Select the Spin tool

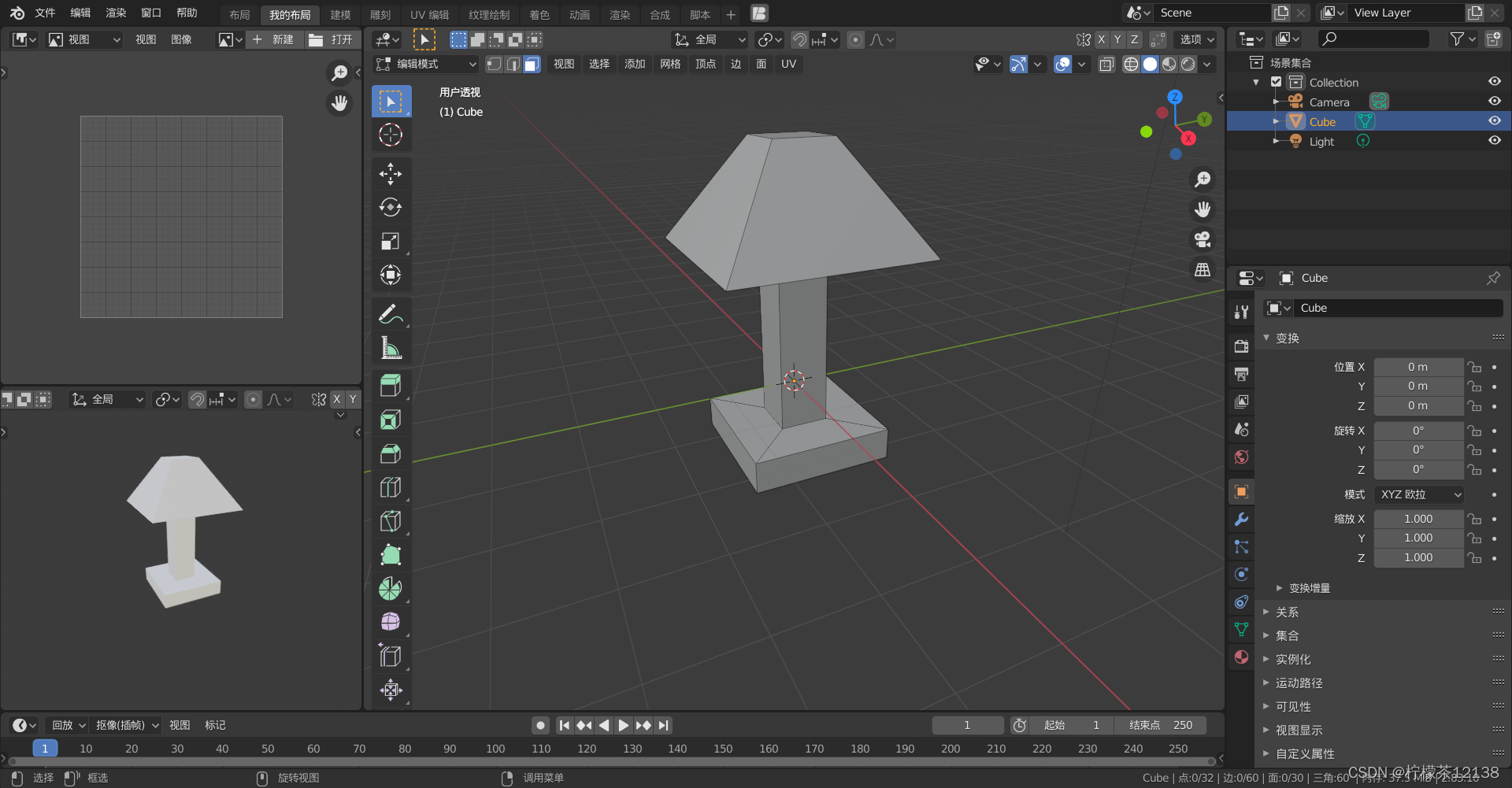click(x=391, y=589)
